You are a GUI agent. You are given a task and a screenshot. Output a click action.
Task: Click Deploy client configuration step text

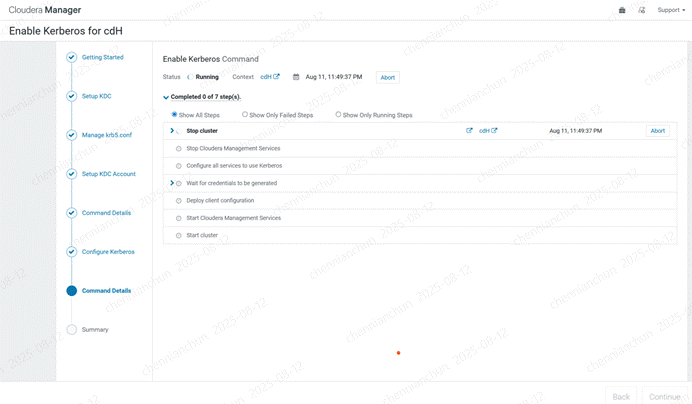(x=220, y=200)
